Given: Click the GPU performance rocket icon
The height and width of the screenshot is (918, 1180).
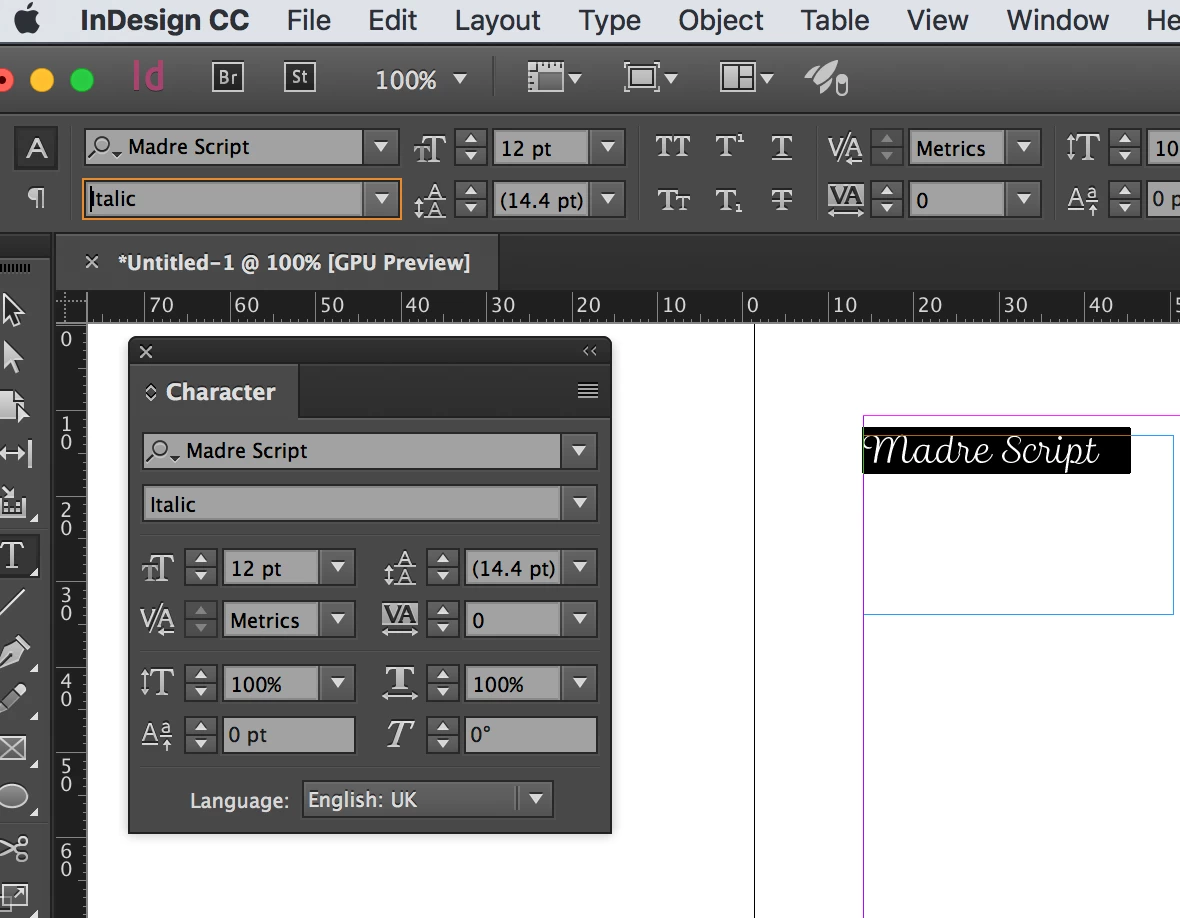Looking at the screenshot, I should pos(827,78).
